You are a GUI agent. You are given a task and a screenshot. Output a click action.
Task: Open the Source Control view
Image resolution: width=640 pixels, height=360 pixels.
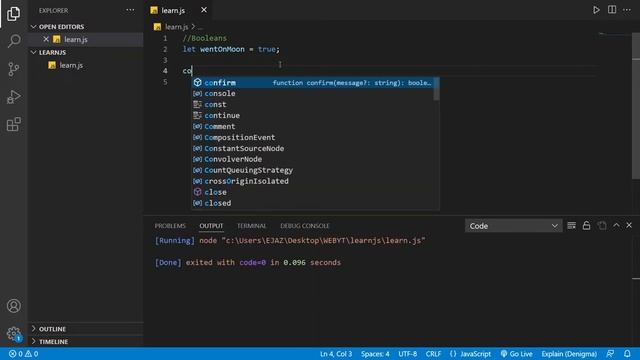pyautogui.click(x=13, y=69)
